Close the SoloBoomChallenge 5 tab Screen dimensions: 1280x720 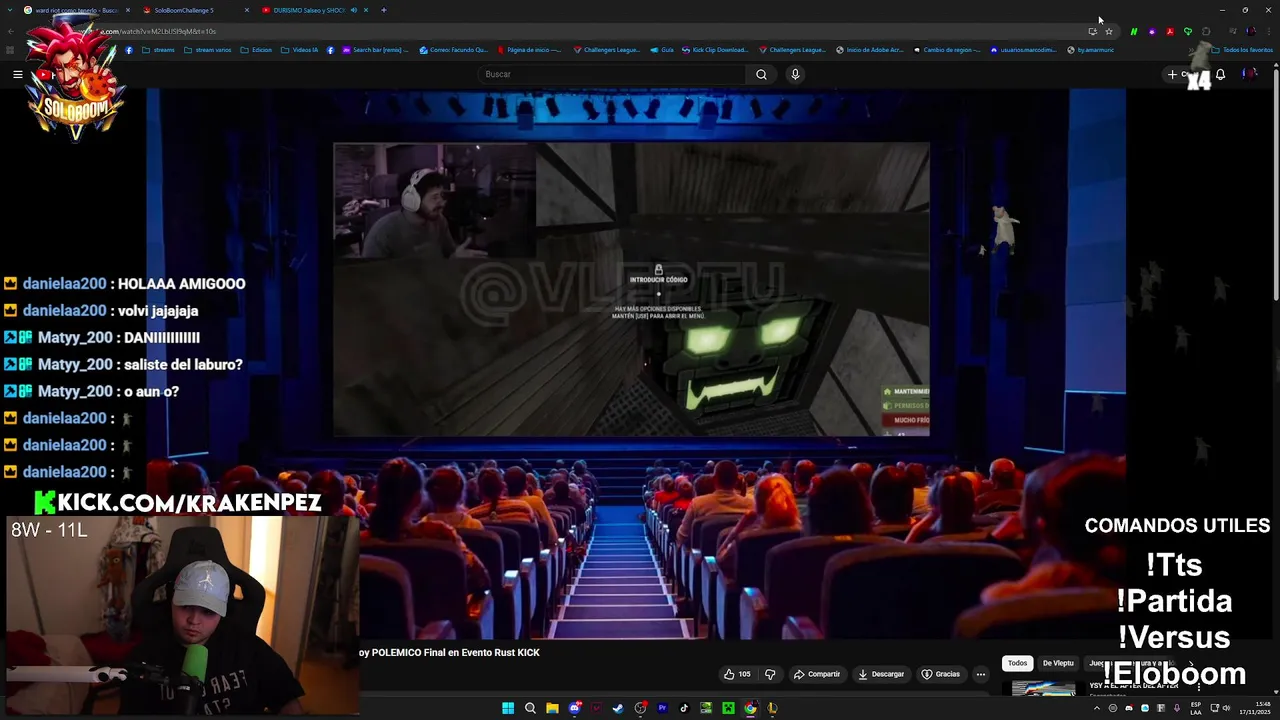(x=246, y=10)
